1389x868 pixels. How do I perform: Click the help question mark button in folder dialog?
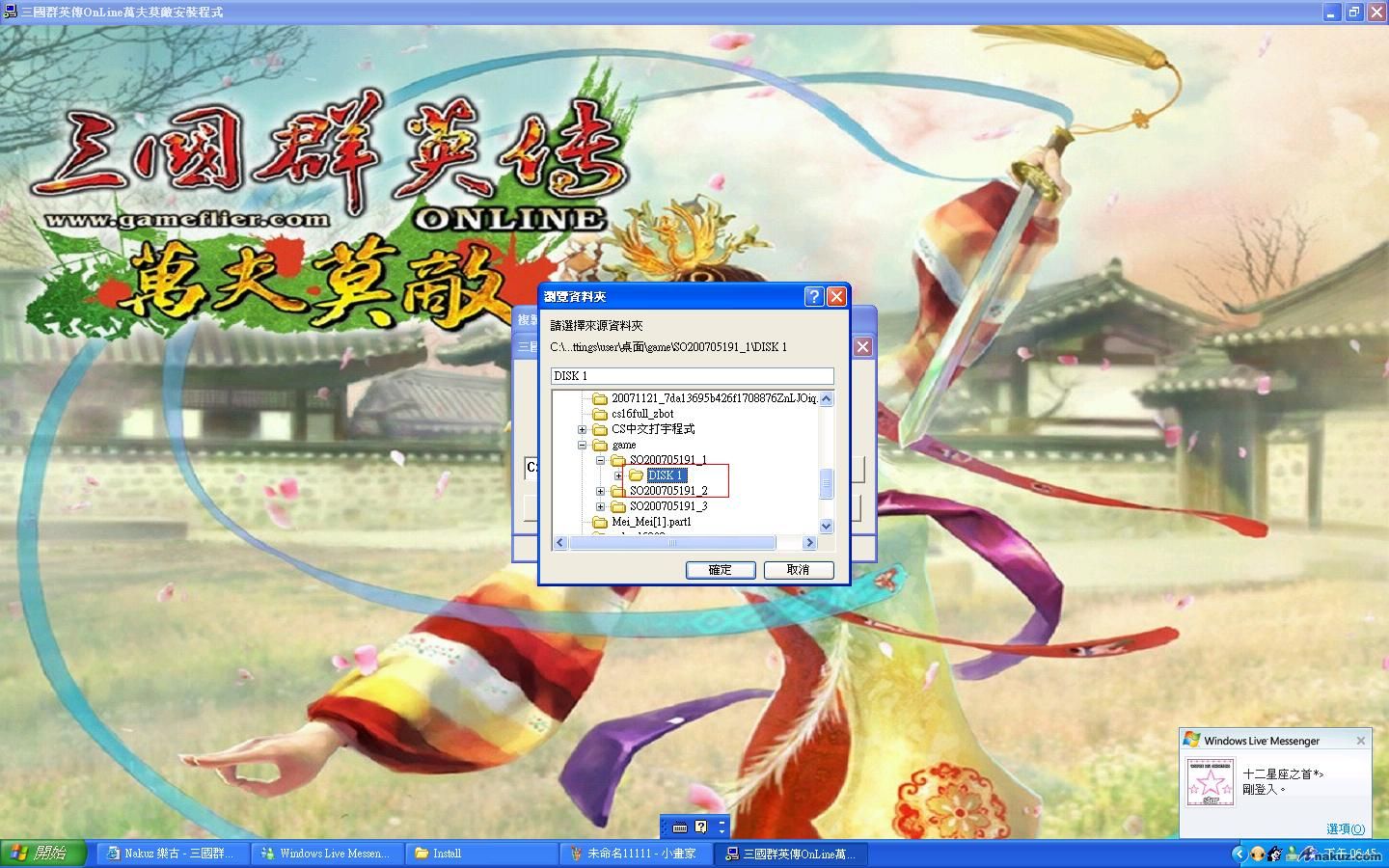pos(814,296)
